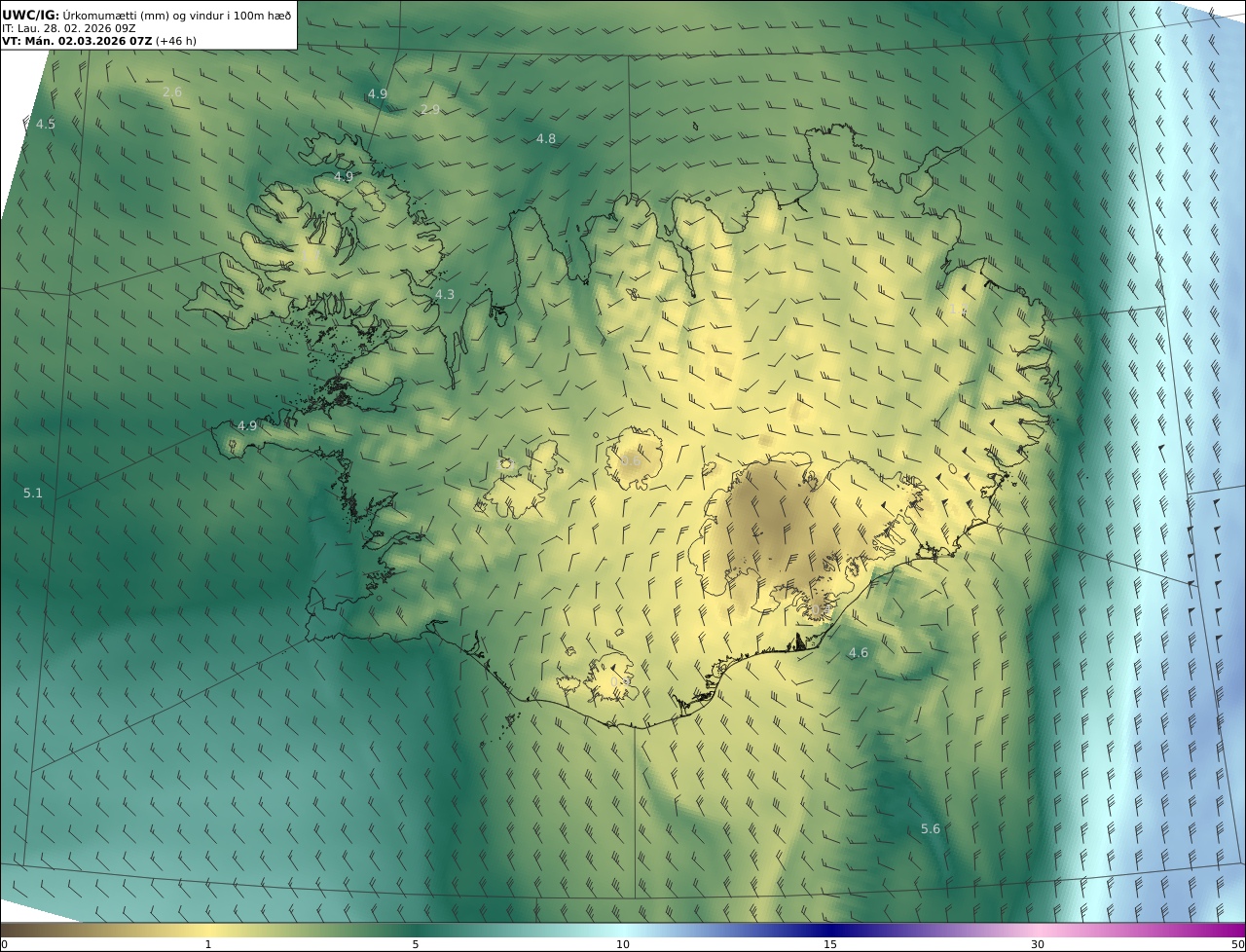The image size is (1246, 952).
Task: Select the "Úrkomumætti (mm) og vindur i 100m hæð" heading
Action: pyautogui.click(x=177, y=15)
